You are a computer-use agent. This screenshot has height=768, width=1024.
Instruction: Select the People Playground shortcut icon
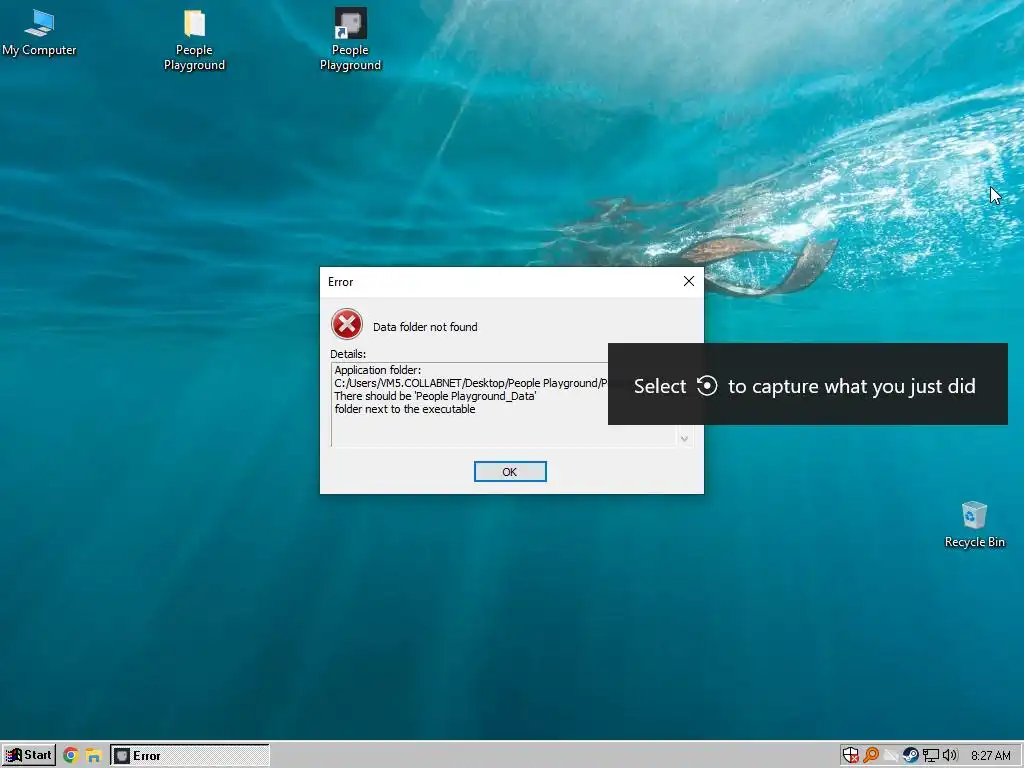(x=350, y=40)
